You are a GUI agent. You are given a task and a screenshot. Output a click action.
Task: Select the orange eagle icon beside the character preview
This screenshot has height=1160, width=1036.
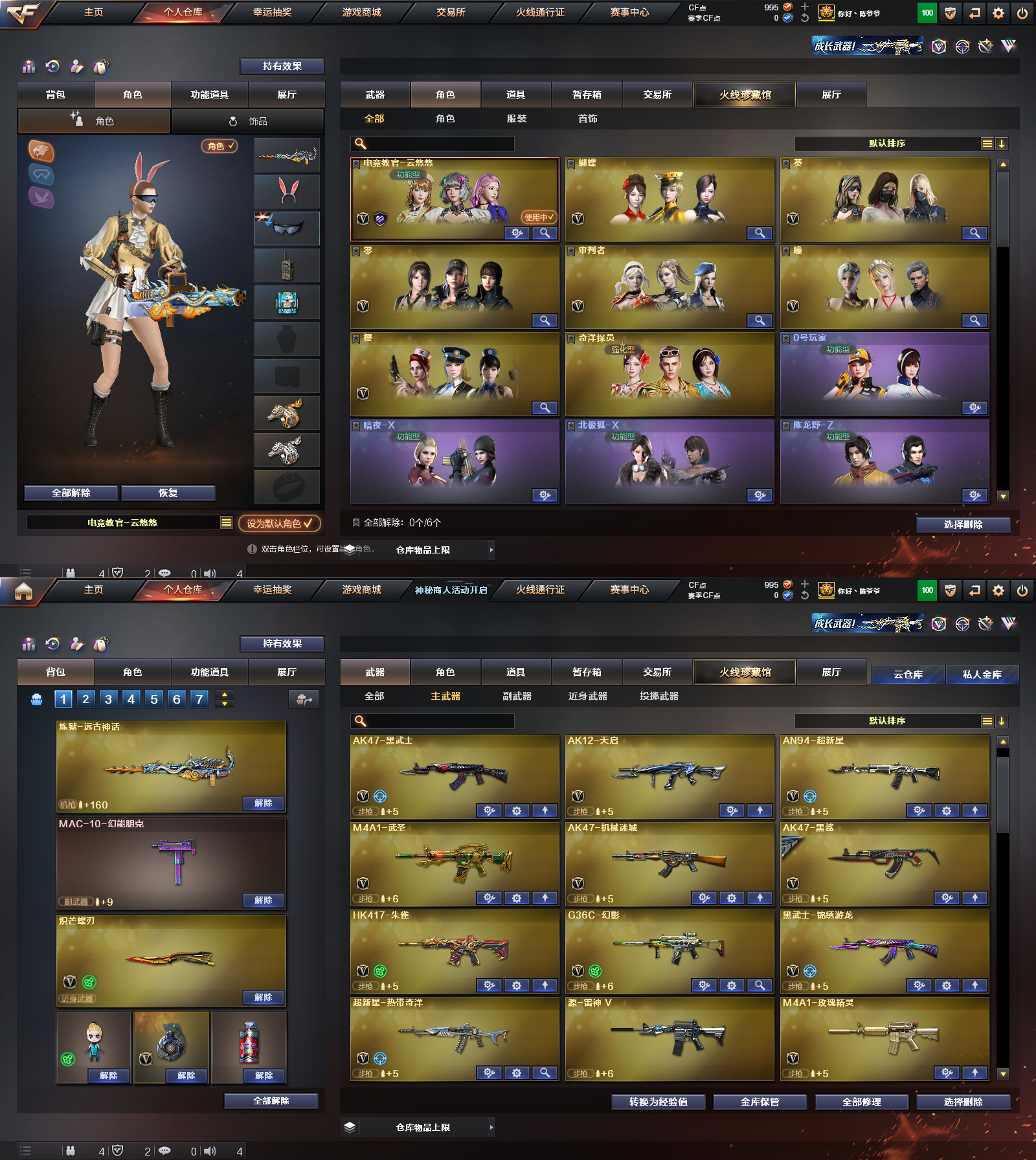41,151
